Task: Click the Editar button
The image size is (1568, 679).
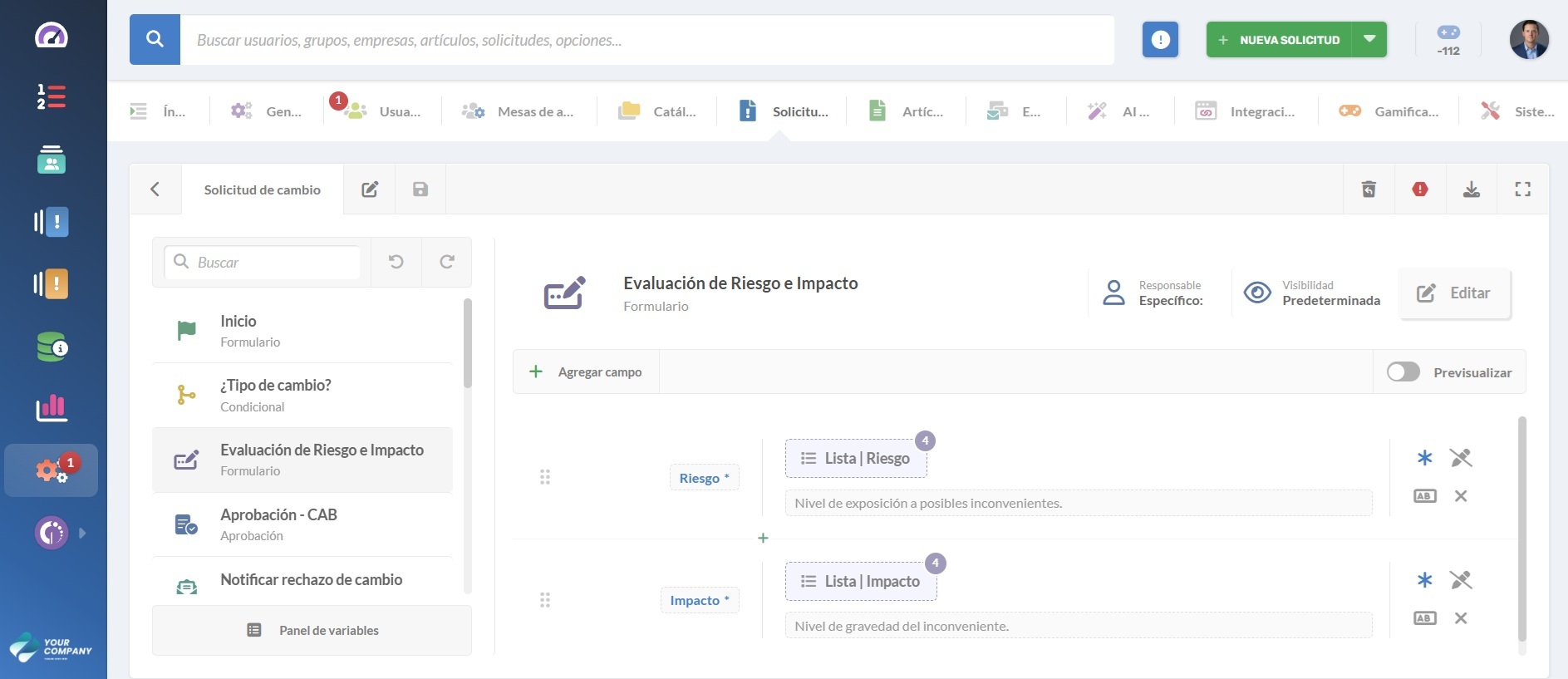Action: pyautogui.click(x=1454, y=293)
